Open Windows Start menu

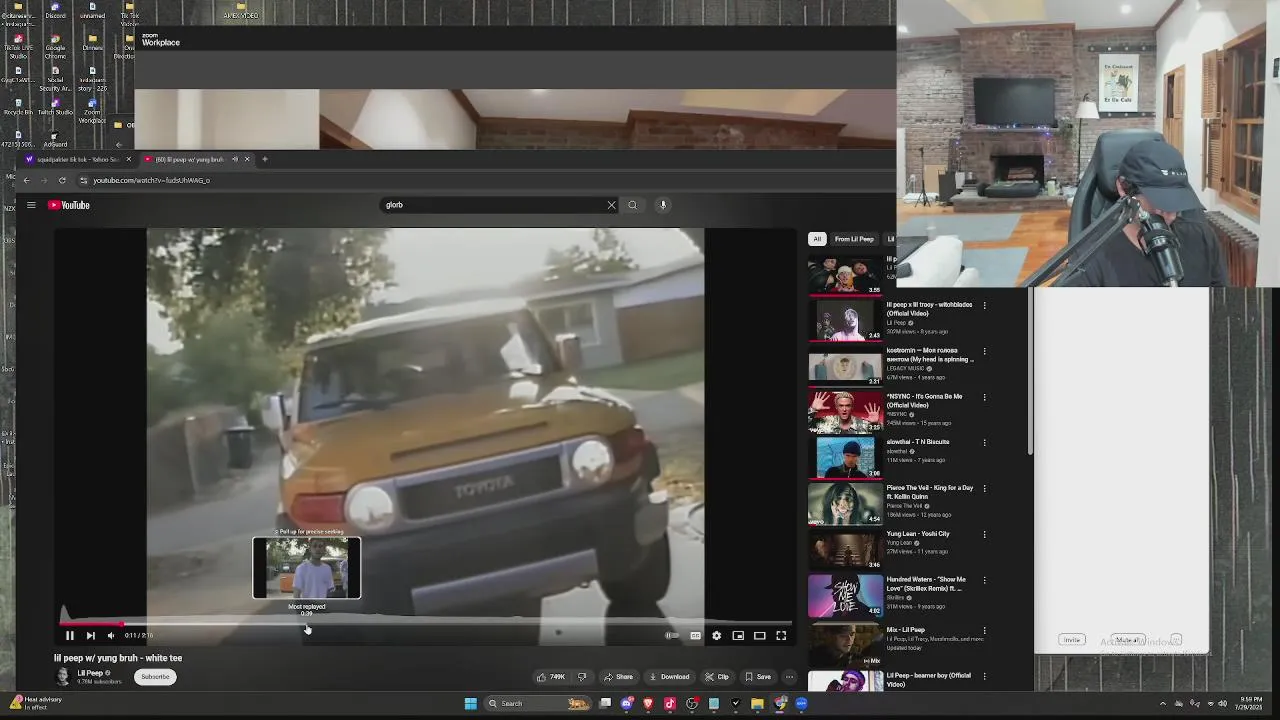pyautogui.click(x=470, y=703)
